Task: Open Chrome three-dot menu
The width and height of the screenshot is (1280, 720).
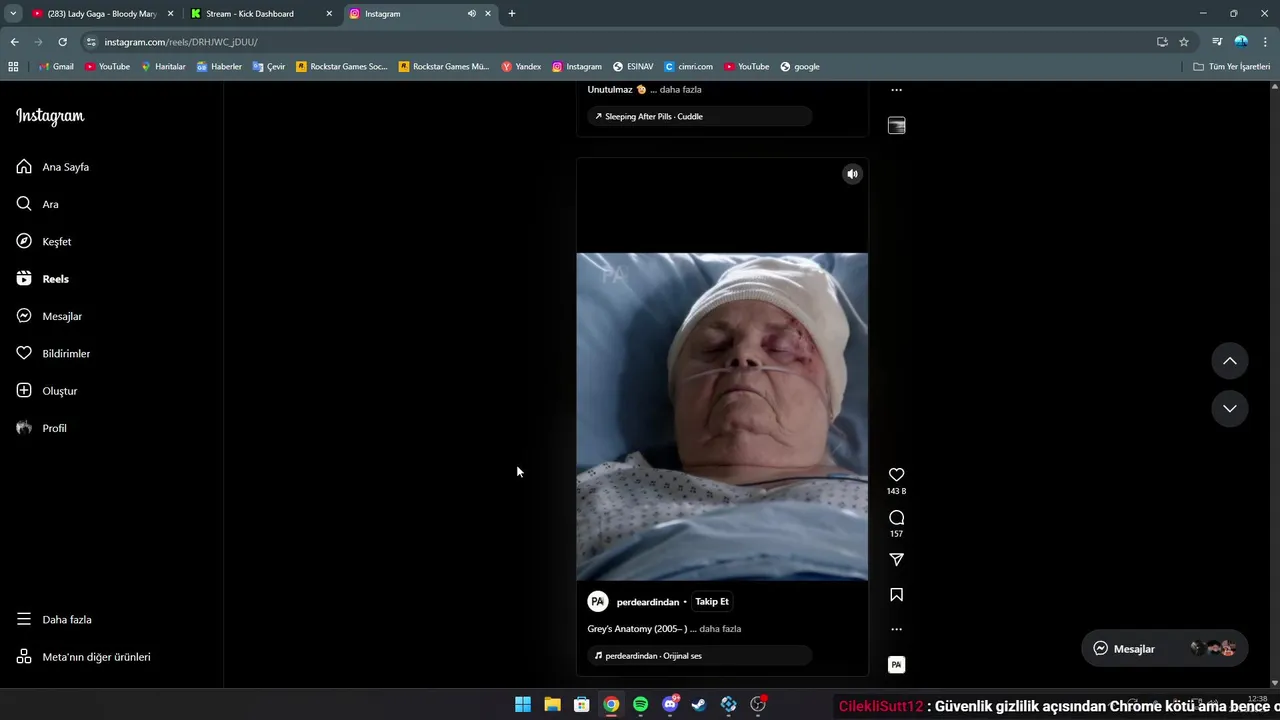Action: (x=1266, y=42)
